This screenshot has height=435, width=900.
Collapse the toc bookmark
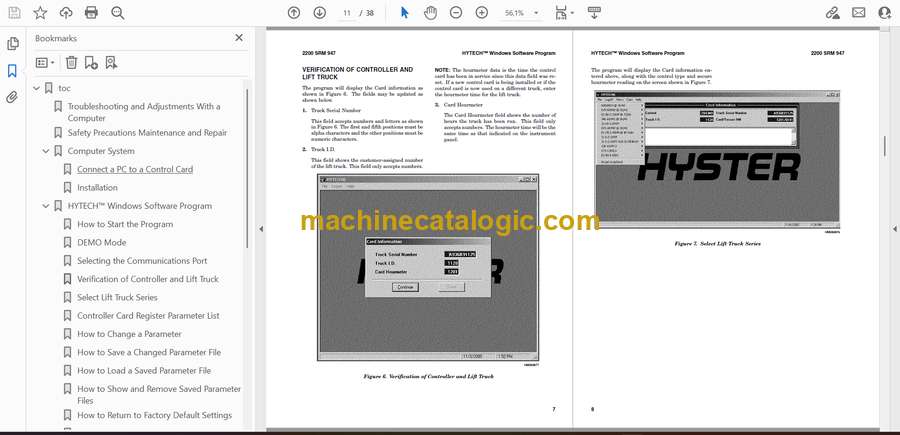click(x=37, y=88)
